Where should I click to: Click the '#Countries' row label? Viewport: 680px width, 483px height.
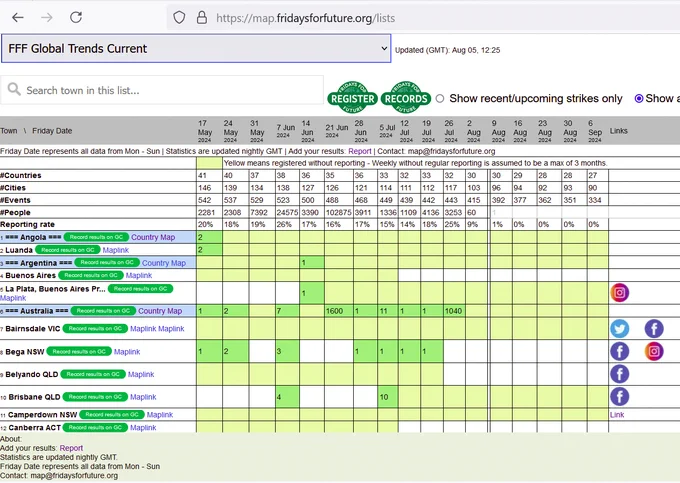pos(21,176)
